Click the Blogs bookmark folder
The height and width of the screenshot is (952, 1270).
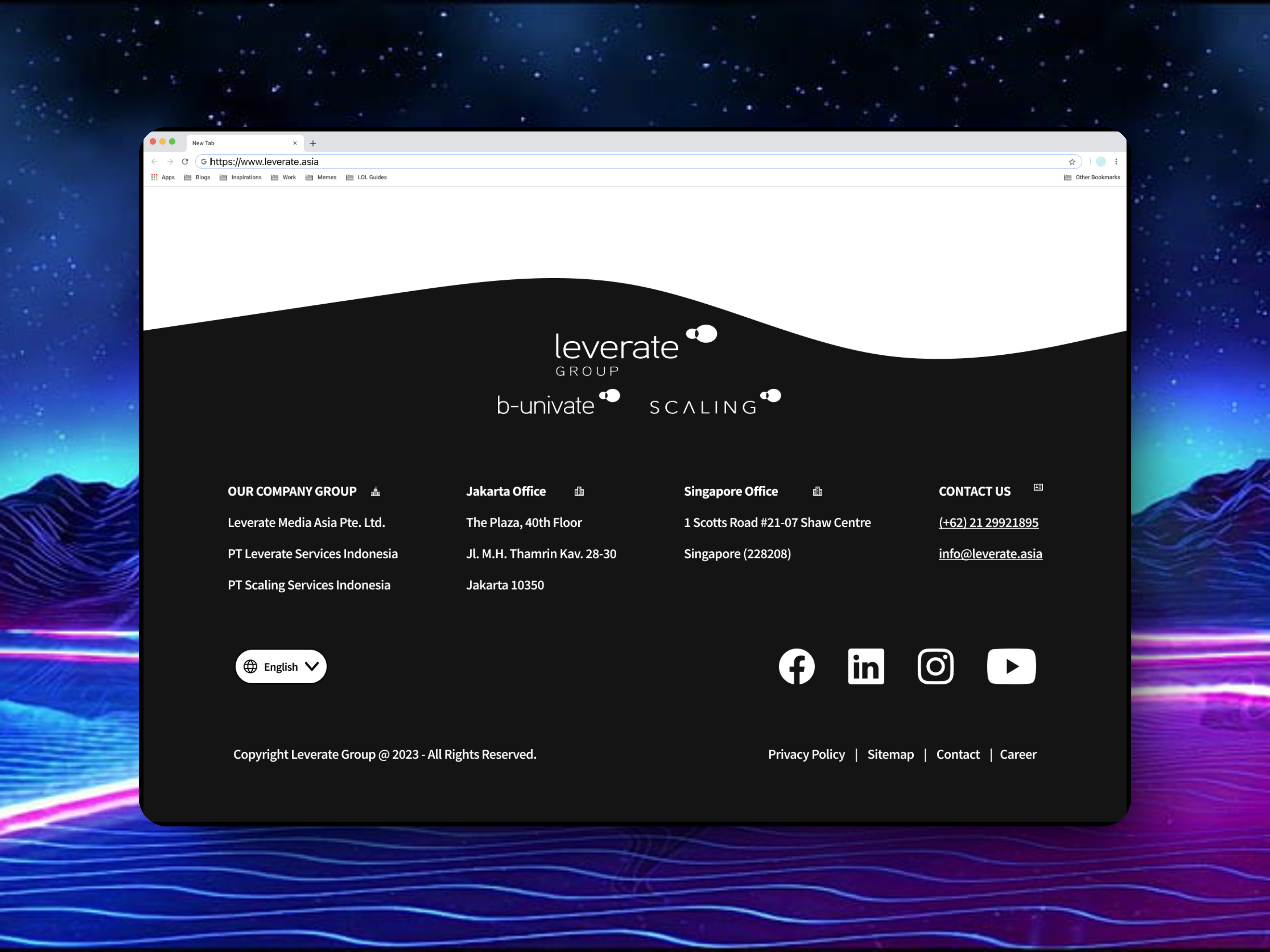[x=201, y=177]
